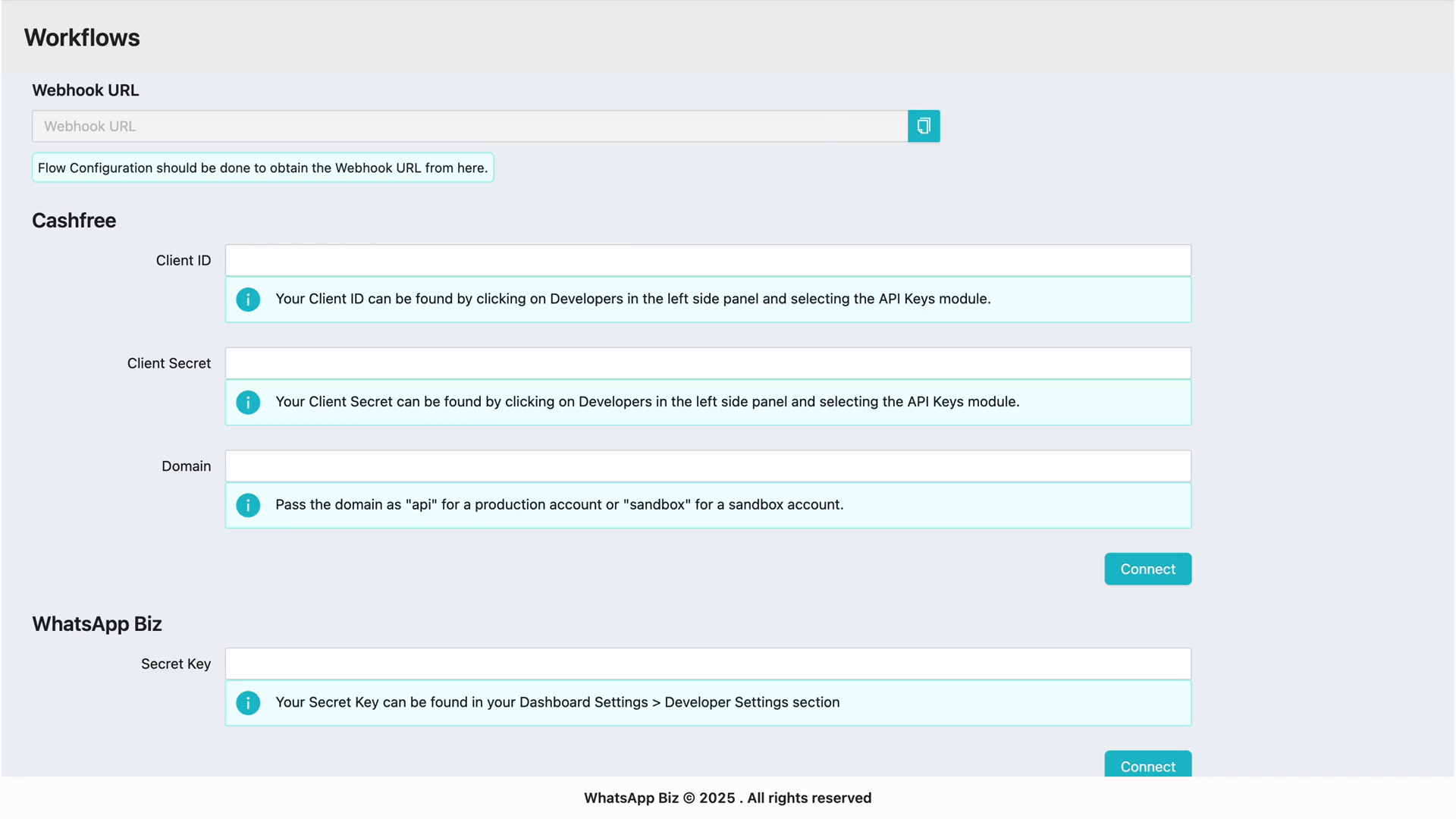Click the Domain label
The image size is (1456, 819).
click(x=187, y=466)
